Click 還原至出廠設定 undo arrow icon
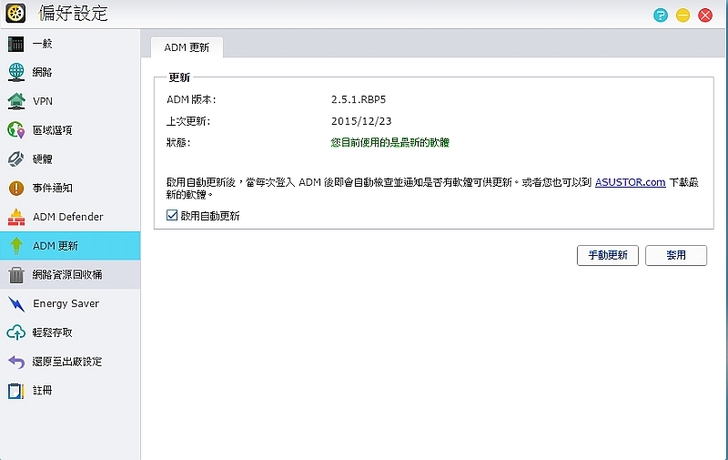Screen dimensions: 728x460 click(16, 361)
